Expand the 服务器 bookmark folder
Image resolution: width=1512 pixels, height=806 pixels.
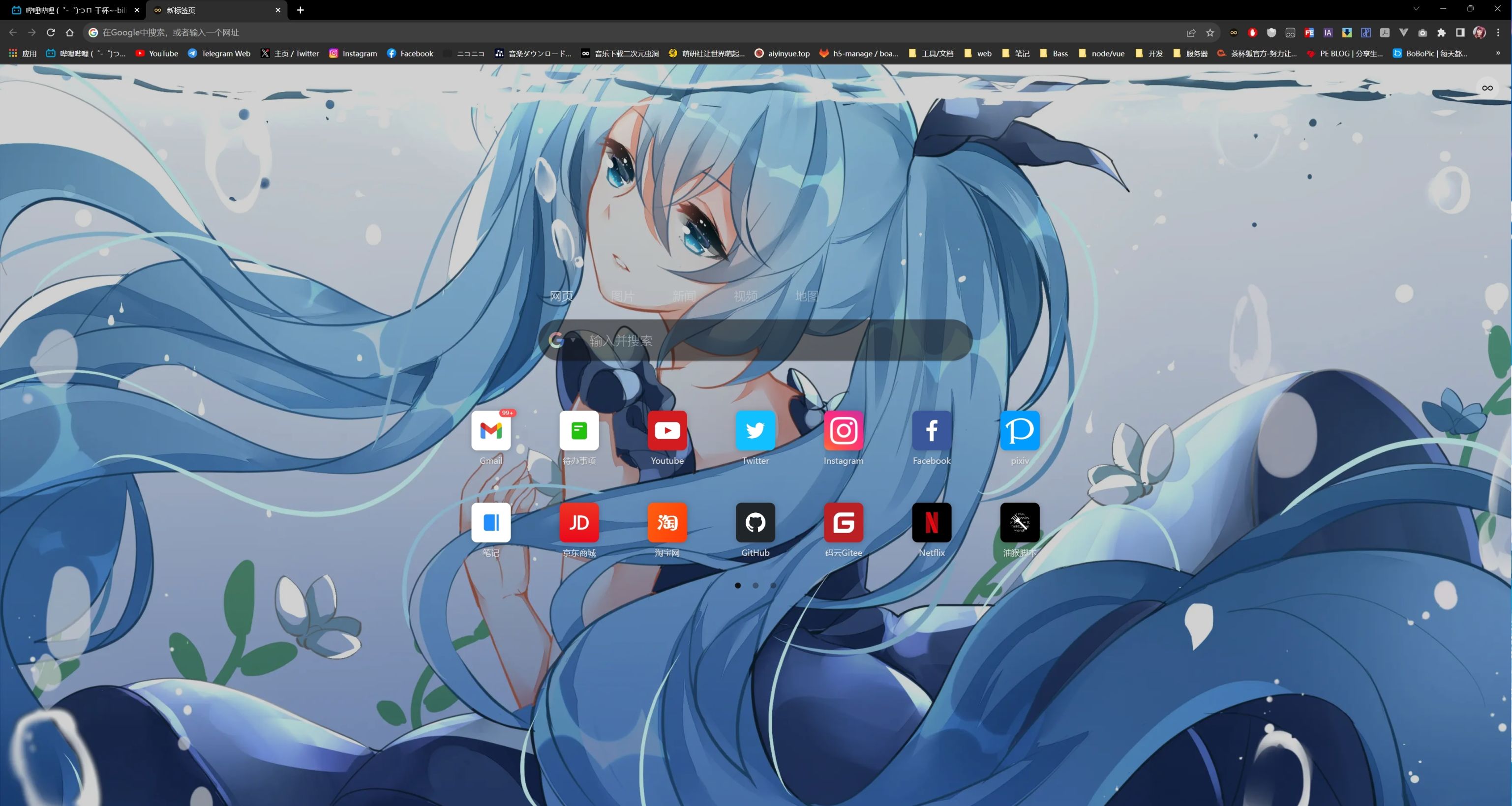click(x=1190, y=54)
